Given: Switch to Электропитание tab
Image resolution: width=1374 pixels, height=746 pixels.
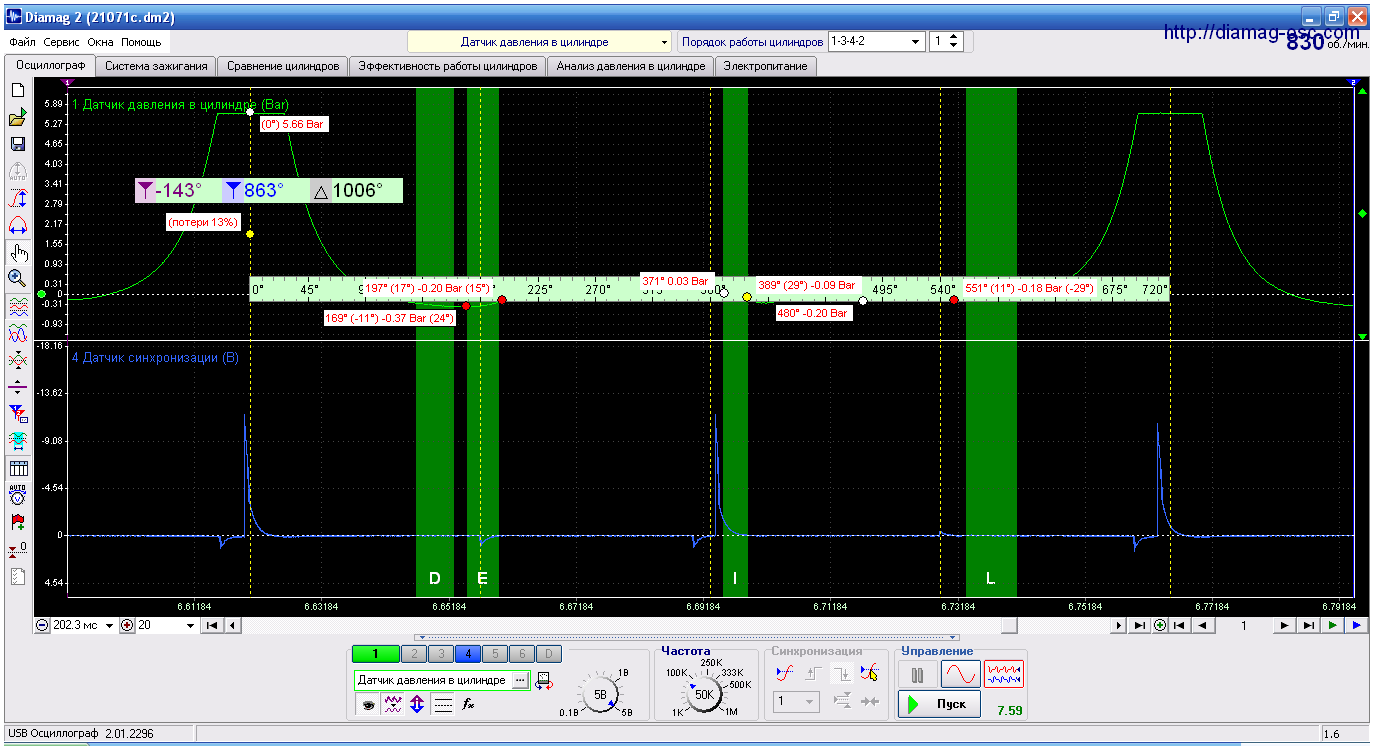Looking at the screenshot, I should [766, 66].
